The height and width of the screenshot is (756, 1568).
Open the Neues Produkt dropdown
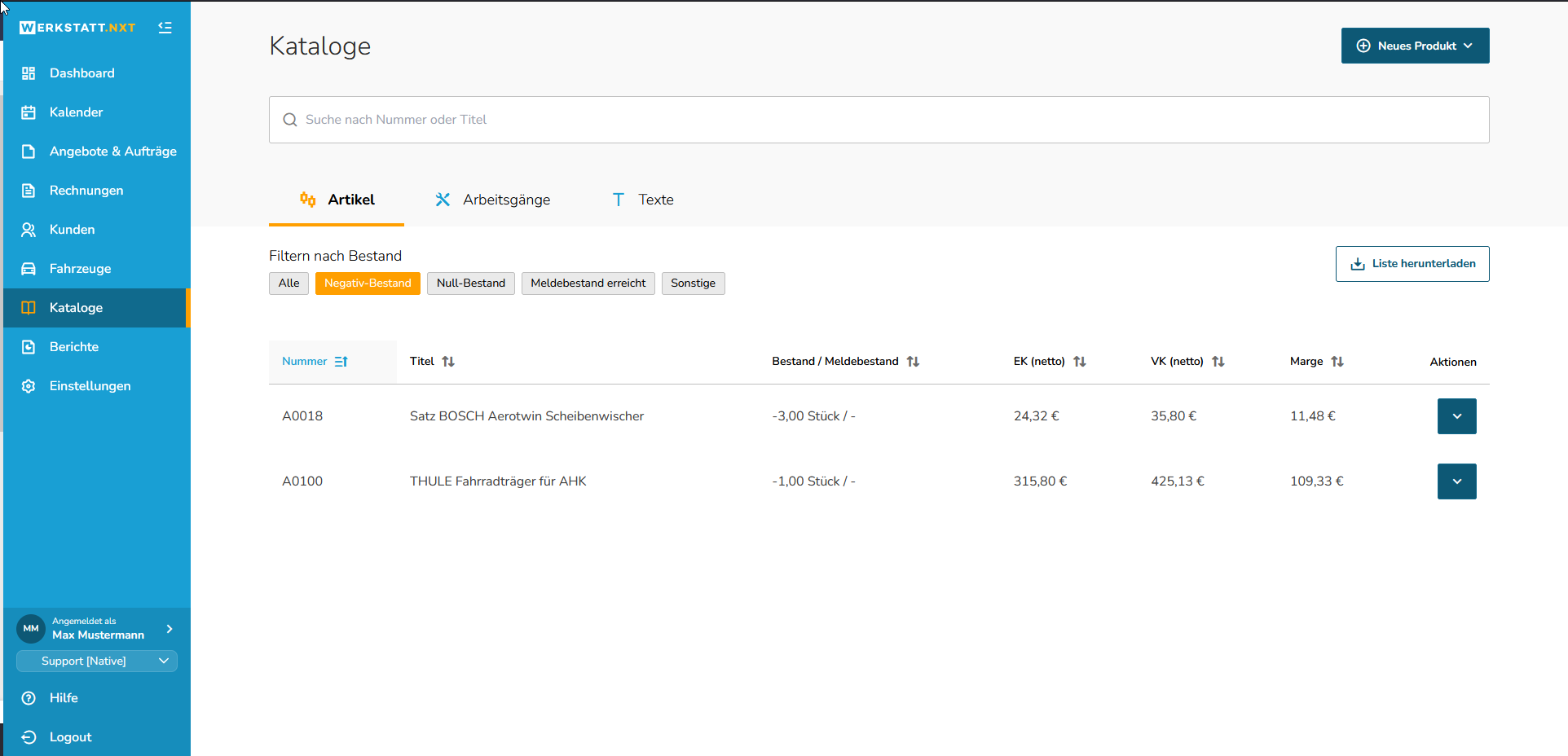pos(1416,46)
